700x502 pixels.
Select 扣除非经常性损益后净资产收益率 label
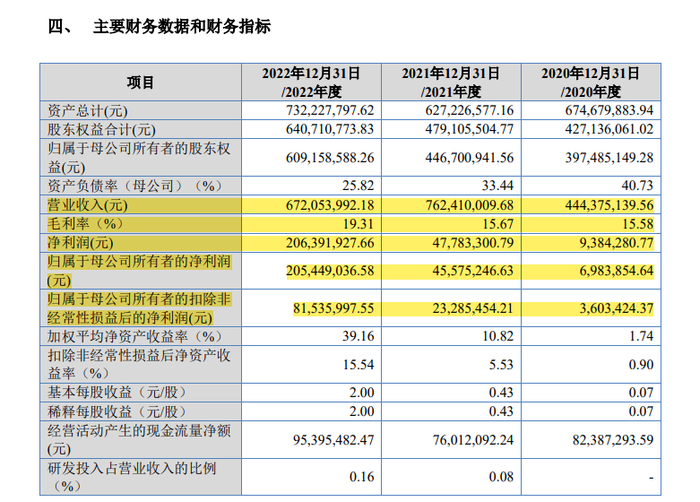139,364
